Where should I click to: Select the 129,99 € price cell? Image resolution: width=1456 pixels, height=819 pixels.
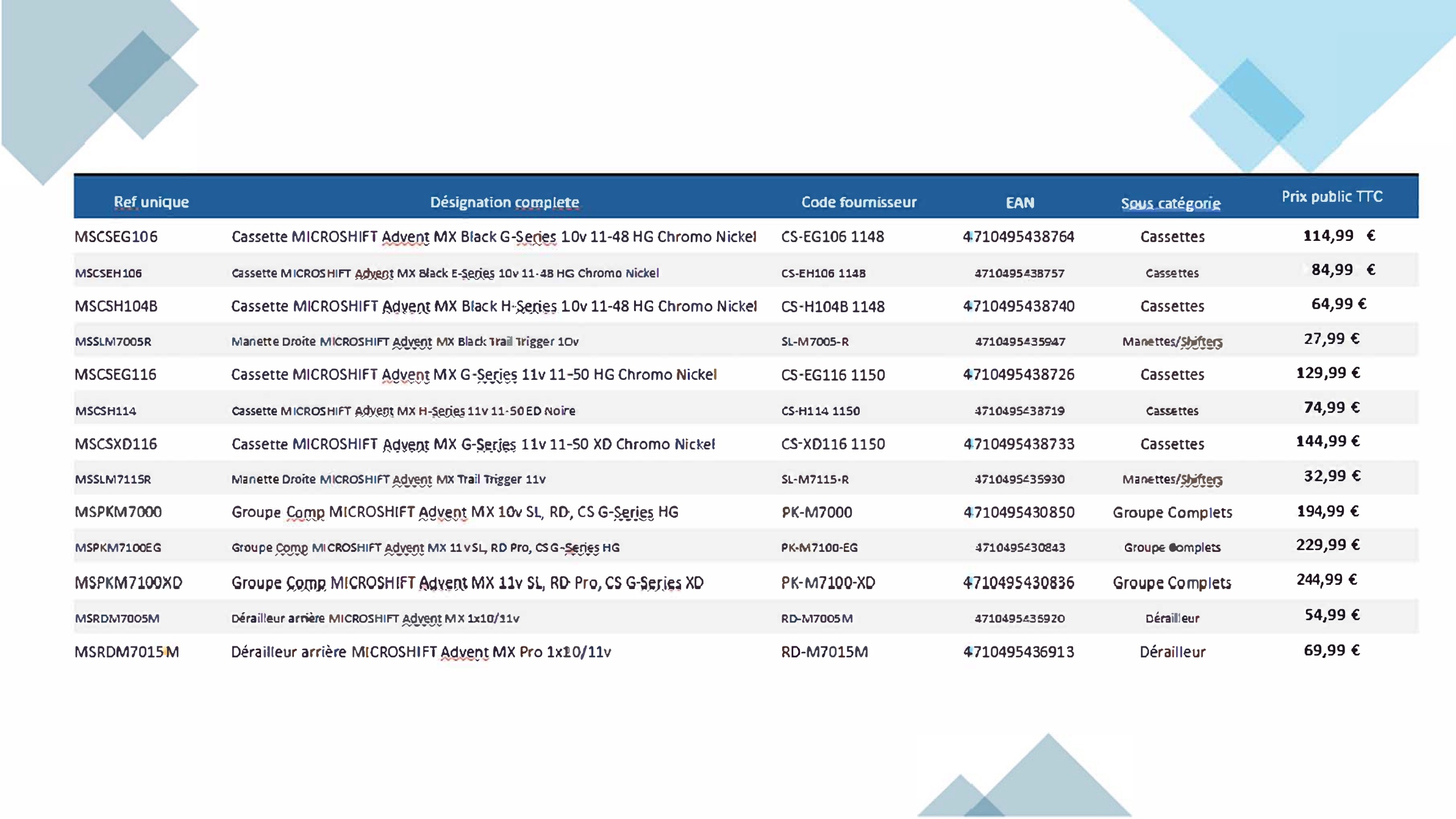coord(1328,373)
